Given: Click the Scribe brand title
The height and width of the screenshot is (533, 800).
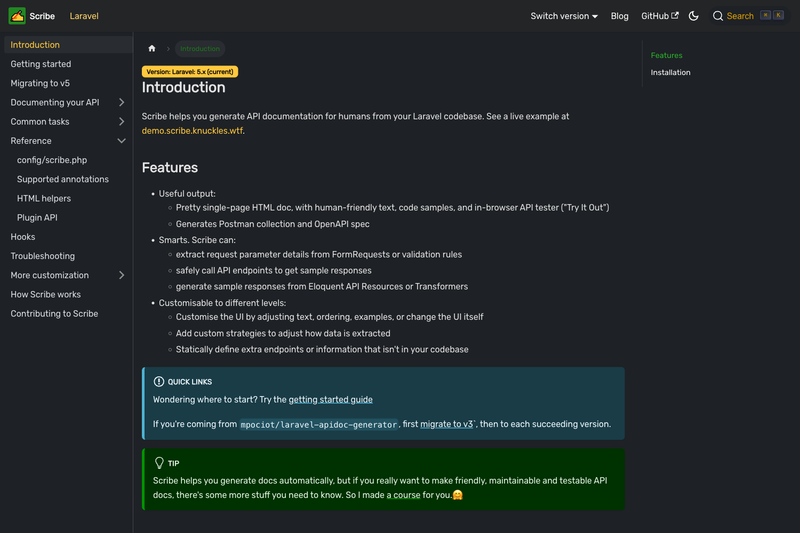Looking at the screenshot, I should [x=42, y=16].
